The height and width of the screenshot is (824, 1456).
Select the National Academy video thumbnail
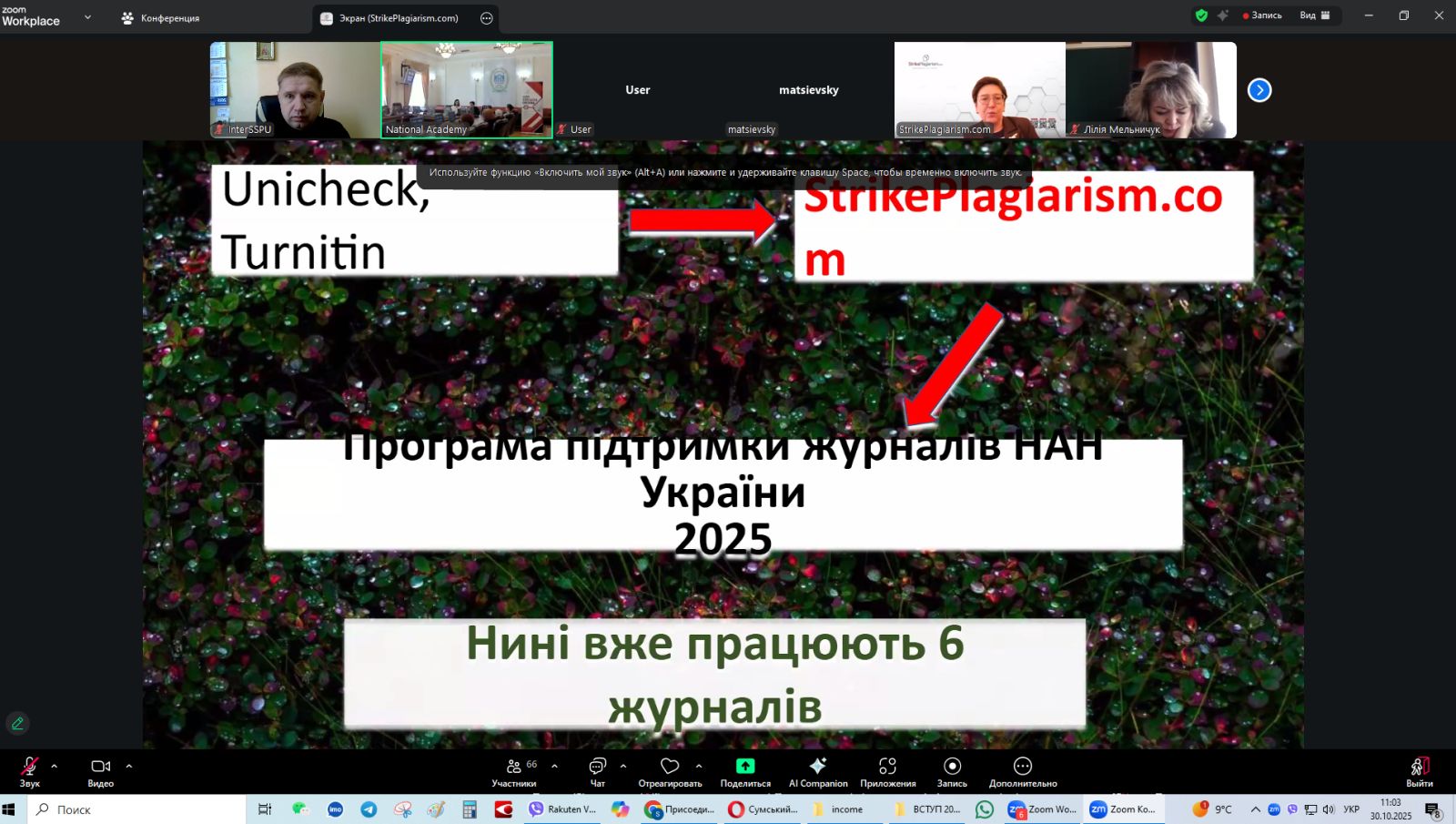[x=466, y=89]
